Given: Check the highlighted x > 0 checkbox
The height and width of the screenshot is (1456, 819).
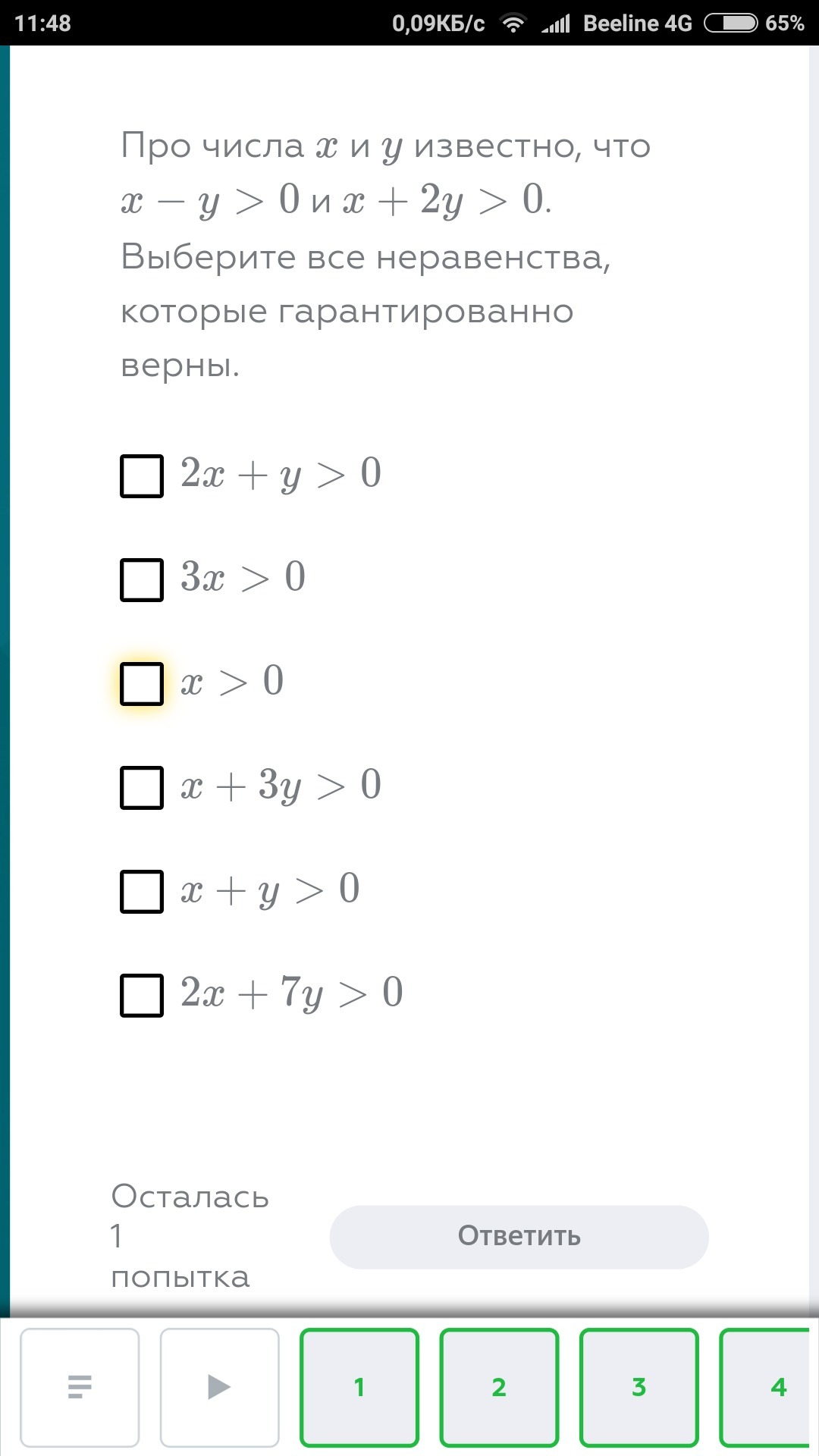Looking at the screenshot, I should coord(141,683).
